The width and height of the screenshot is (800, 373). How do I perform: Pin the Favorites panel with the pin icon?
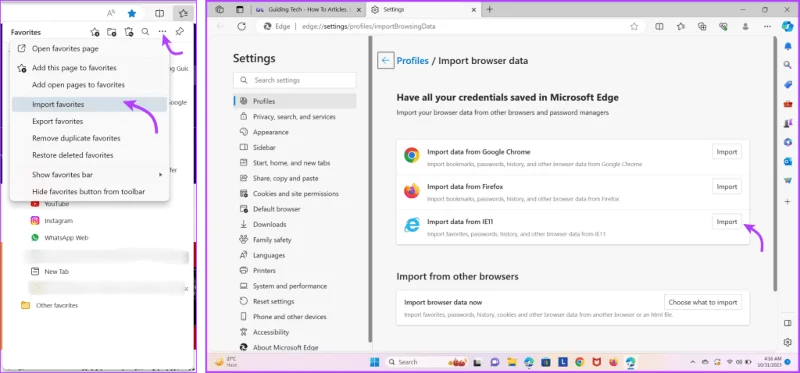coord(180,32)
